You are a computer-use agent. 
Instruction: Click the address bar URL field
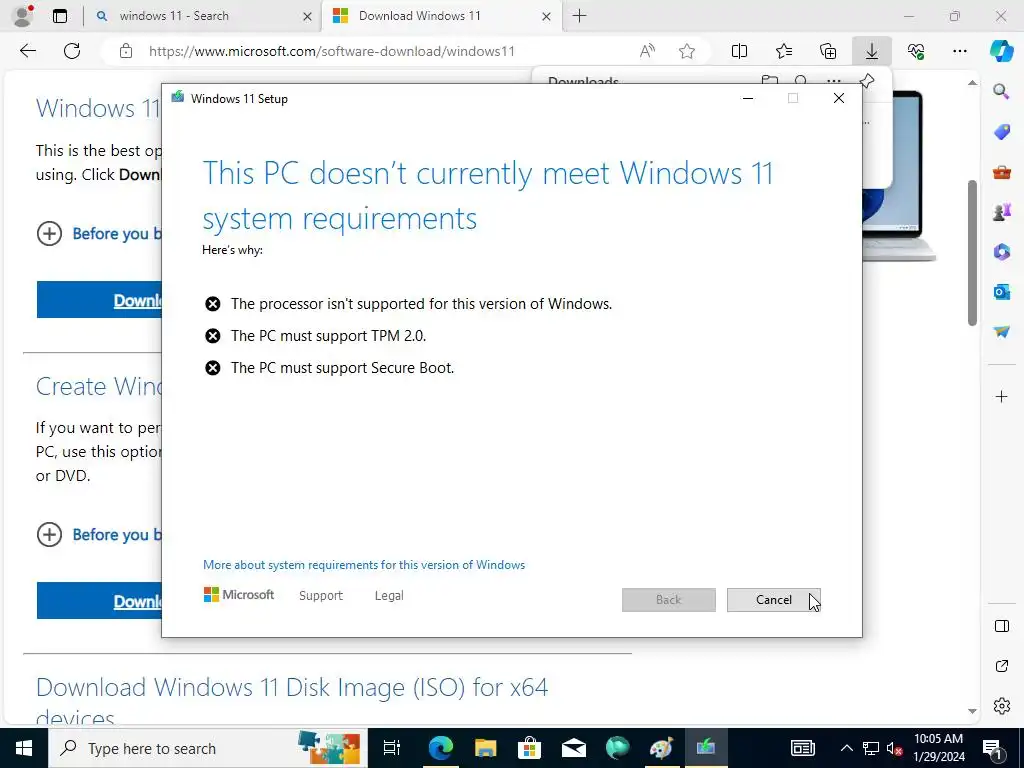click(332, 51)
